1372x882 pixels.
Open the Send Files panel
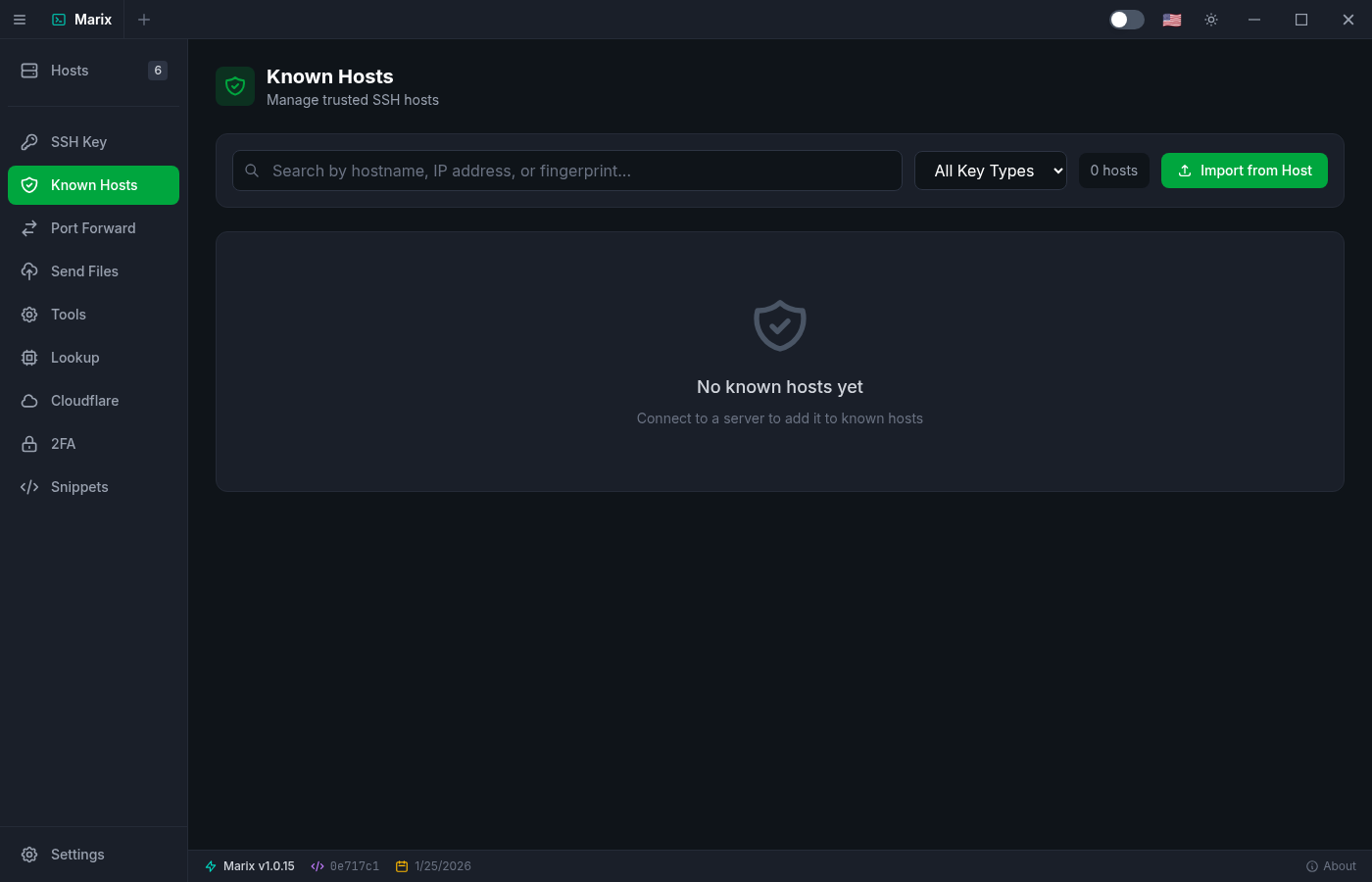[x=84, y=270]
